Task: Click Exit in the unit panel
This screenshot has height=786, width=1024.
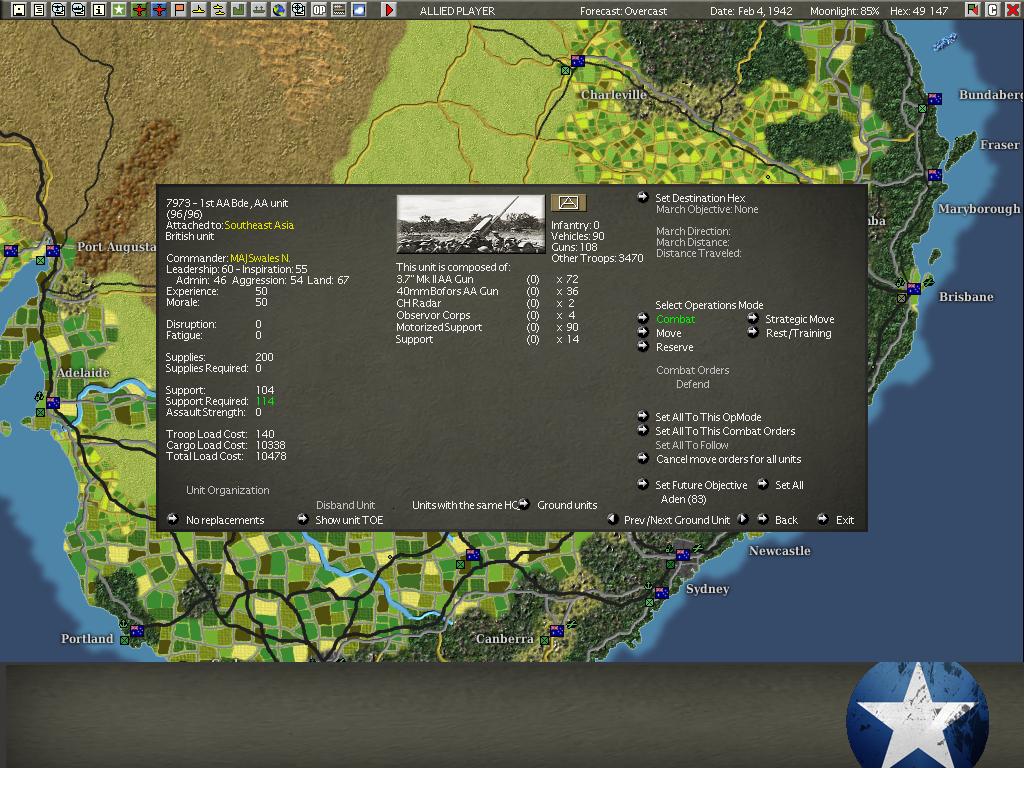Action: pos(844,520)
